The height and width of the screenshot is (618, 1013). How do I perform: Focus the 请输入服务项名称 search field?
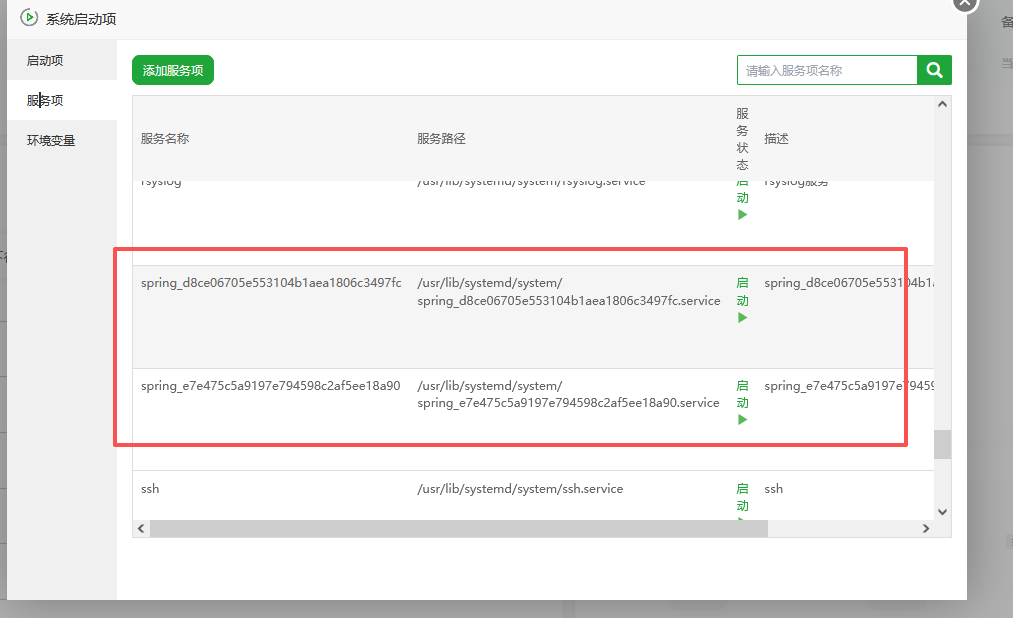point(827,70)
